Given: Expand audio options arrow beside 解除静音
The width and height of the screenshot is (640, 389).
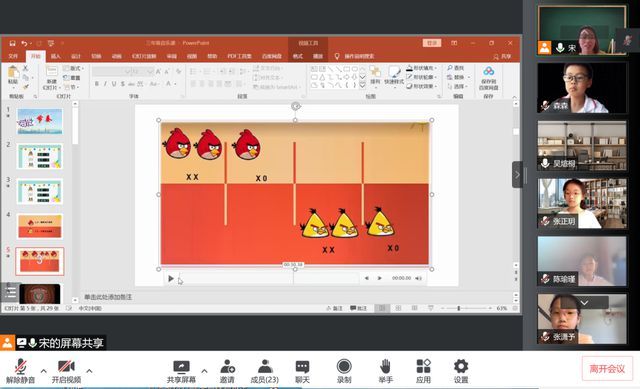Looking at the screenshot, I should tap(43, 371).
